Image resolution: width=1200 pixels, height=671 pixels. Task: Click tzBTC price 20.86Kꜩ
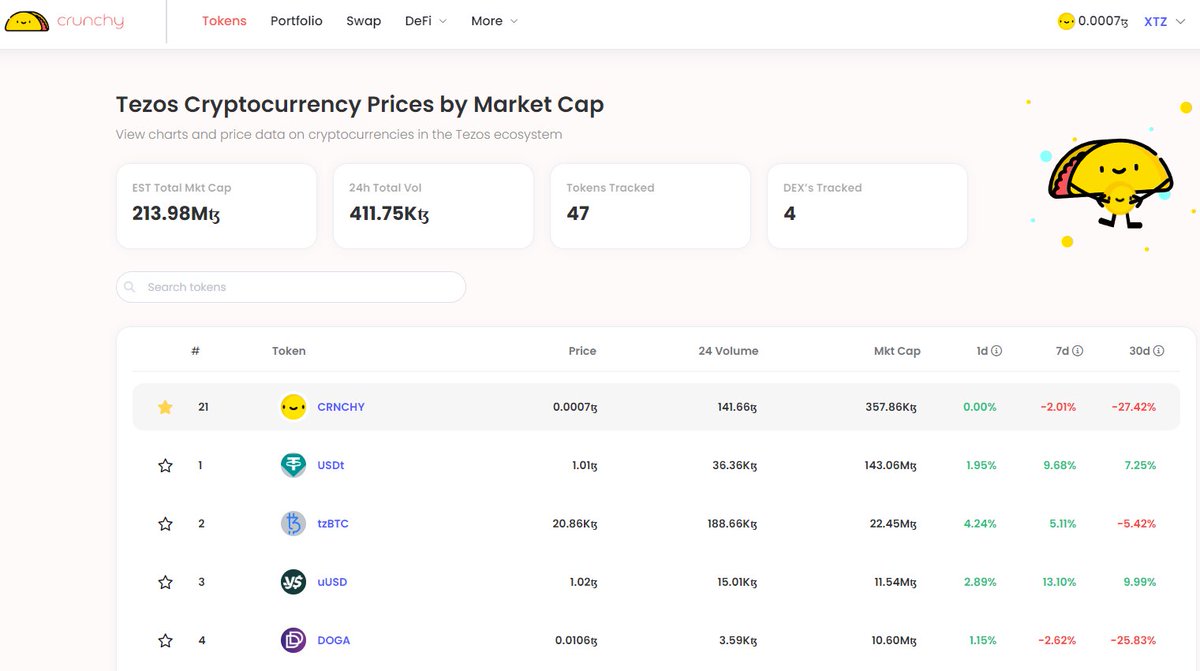573,524
